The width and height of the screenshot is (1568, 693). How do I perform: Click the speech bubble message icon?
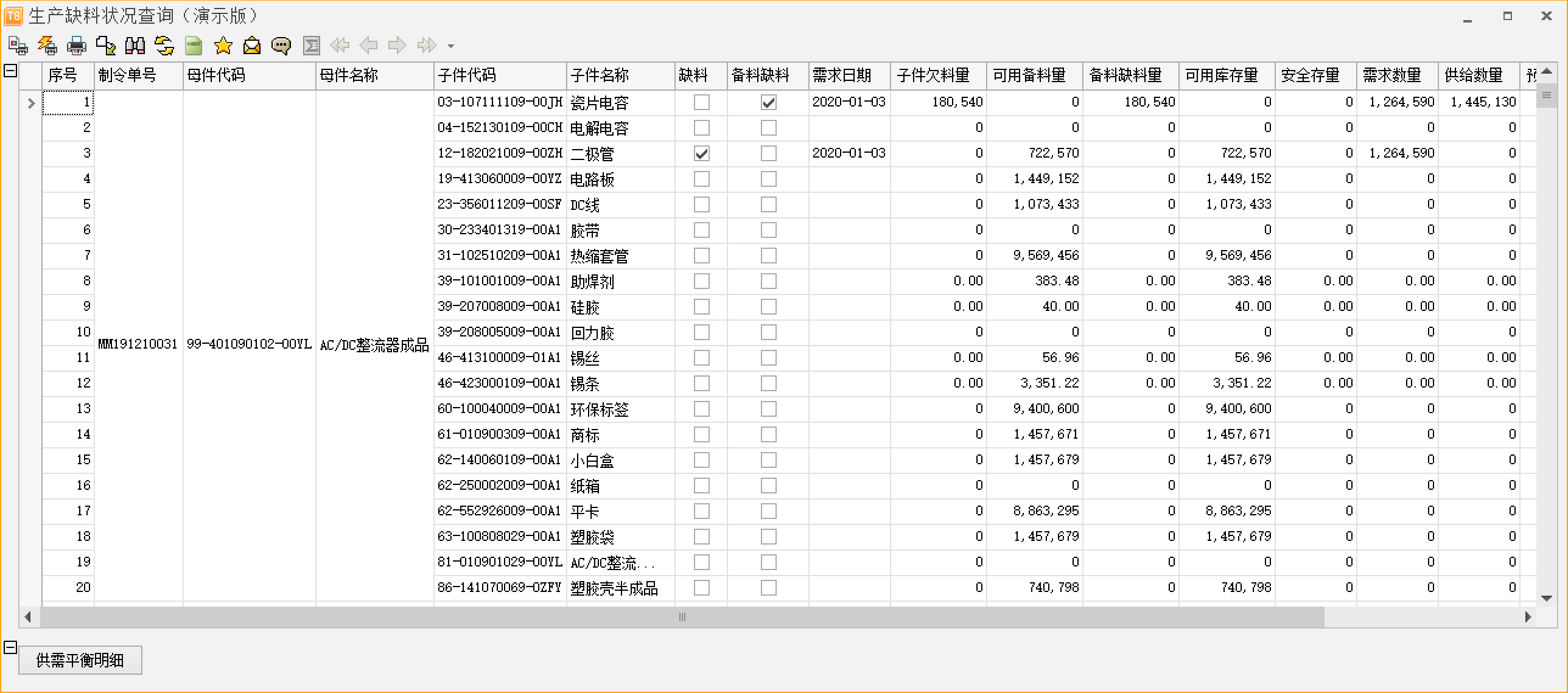[x=281, y=46]
